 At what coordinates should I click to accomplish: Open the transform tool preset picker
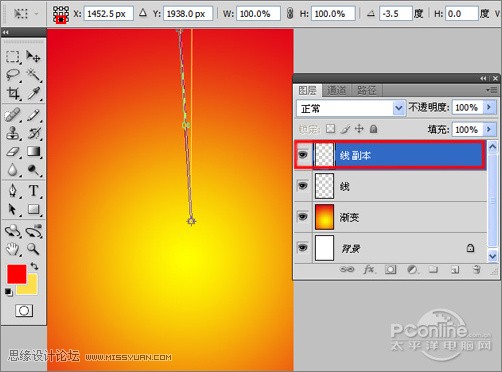(x=25, y=14)
